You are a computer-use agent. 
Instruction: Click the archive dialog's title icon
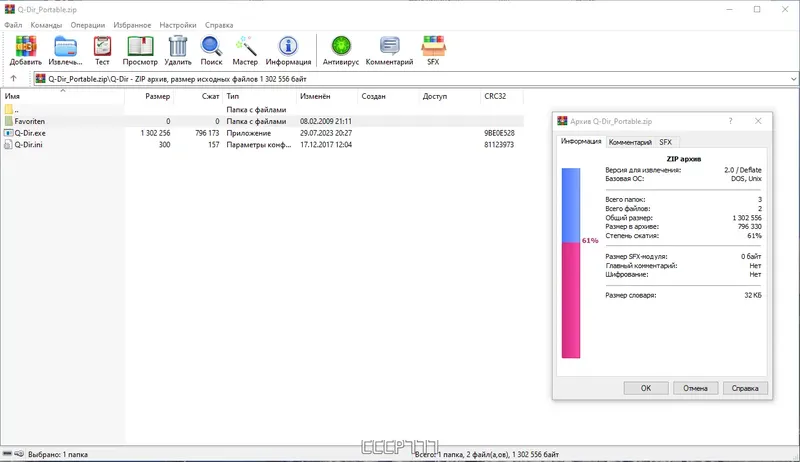pos(562,121)
